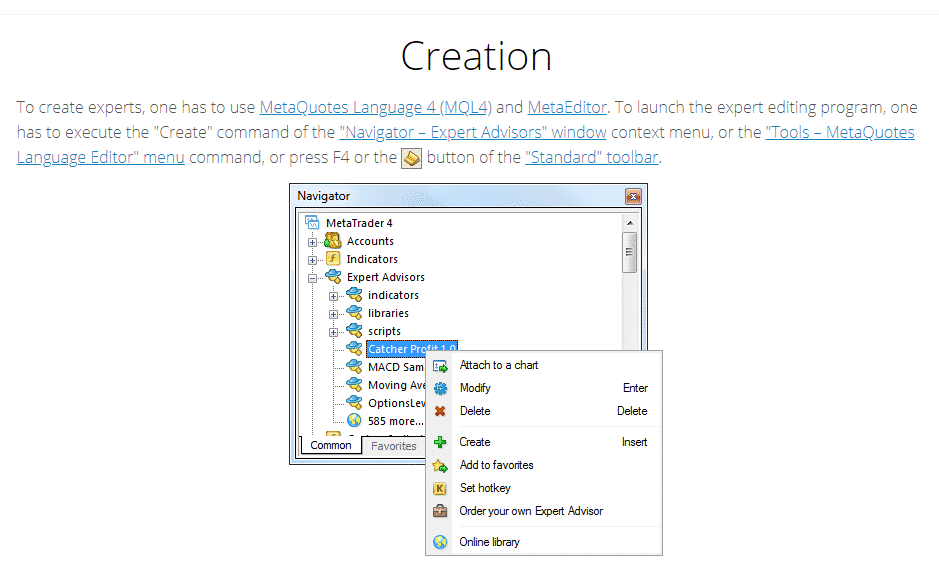
Task: Open the "Tools – MetaQuotes Language Editor" menu link
Action: (x=840, y=132)
